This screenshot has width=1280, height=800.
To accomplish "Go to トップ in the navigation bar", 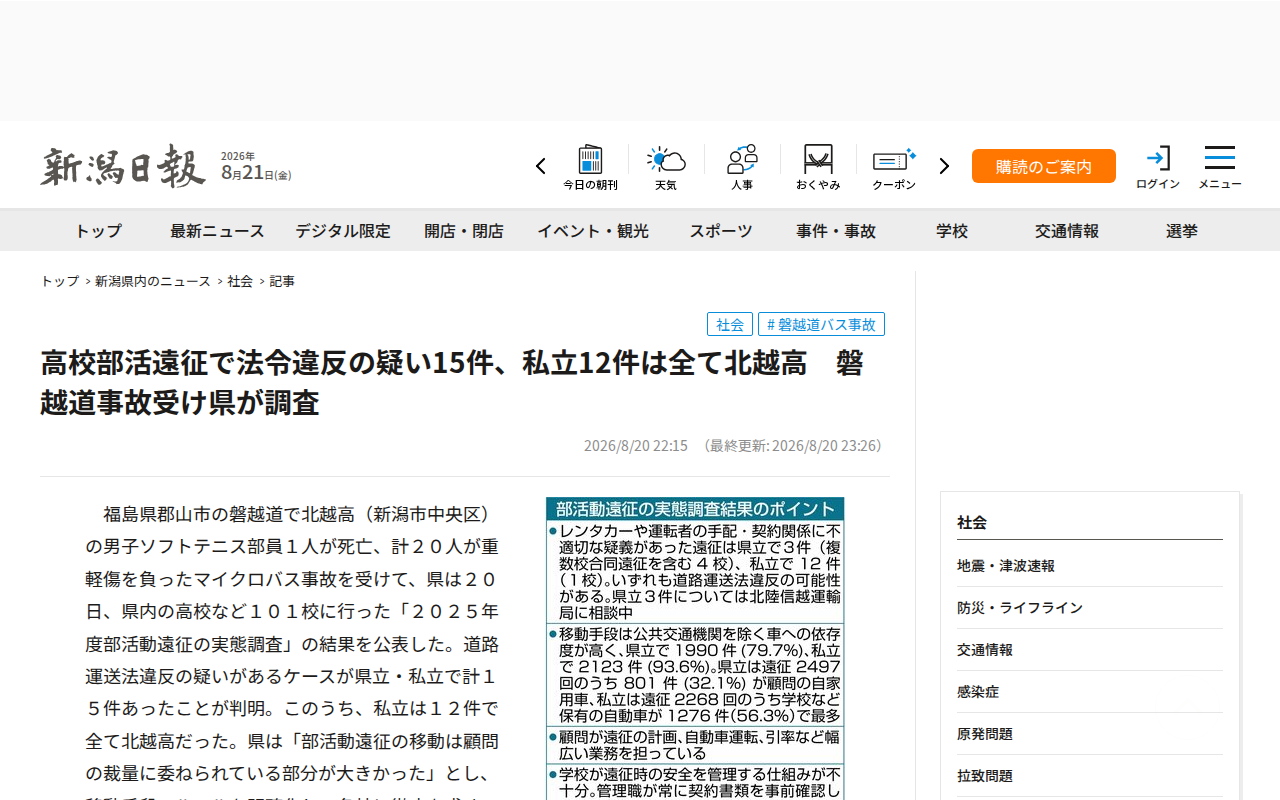I will 98,231.
